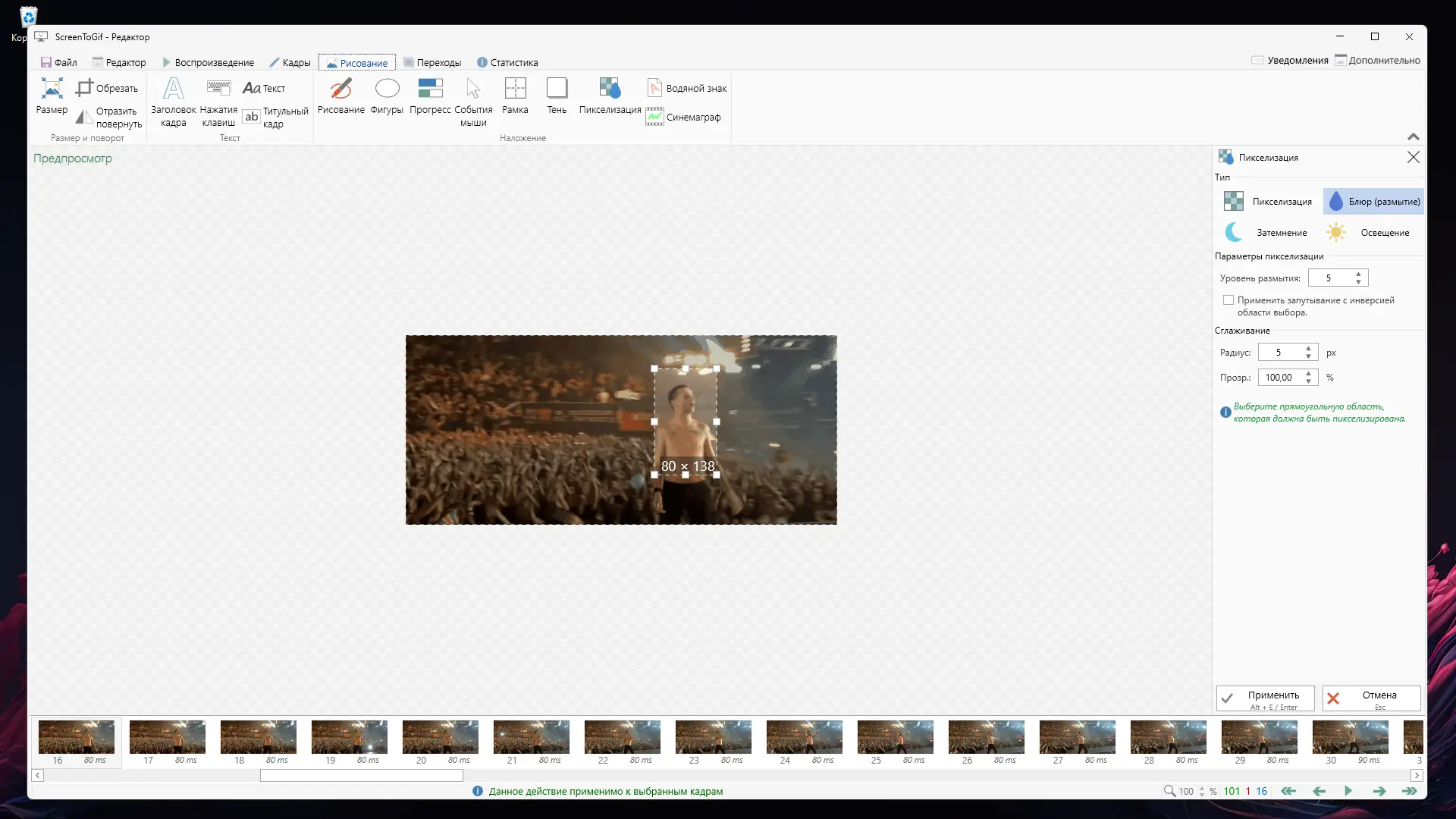This screenshot has height=819, width=1456.
Task: Open the Shadow (Тень) tool
Action: coord(557,96)
